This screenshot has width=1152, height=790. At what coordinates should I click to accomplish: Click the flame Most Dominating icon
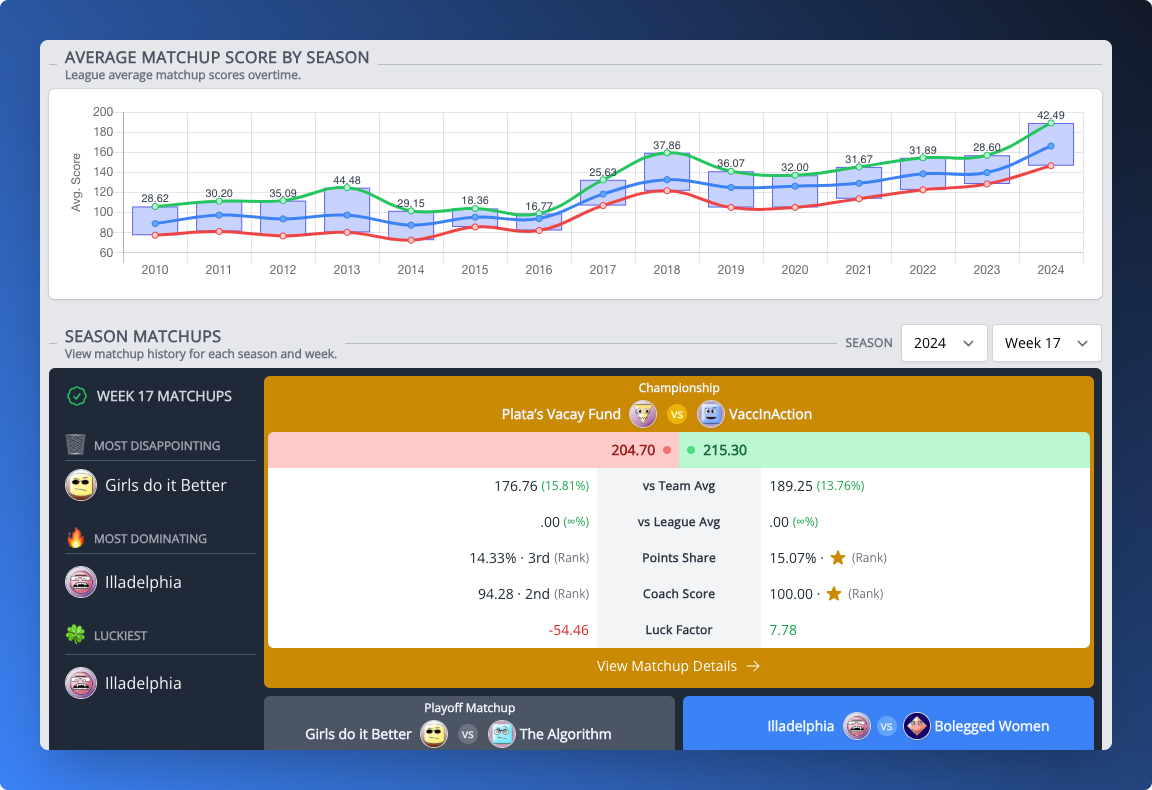[75, 538]
